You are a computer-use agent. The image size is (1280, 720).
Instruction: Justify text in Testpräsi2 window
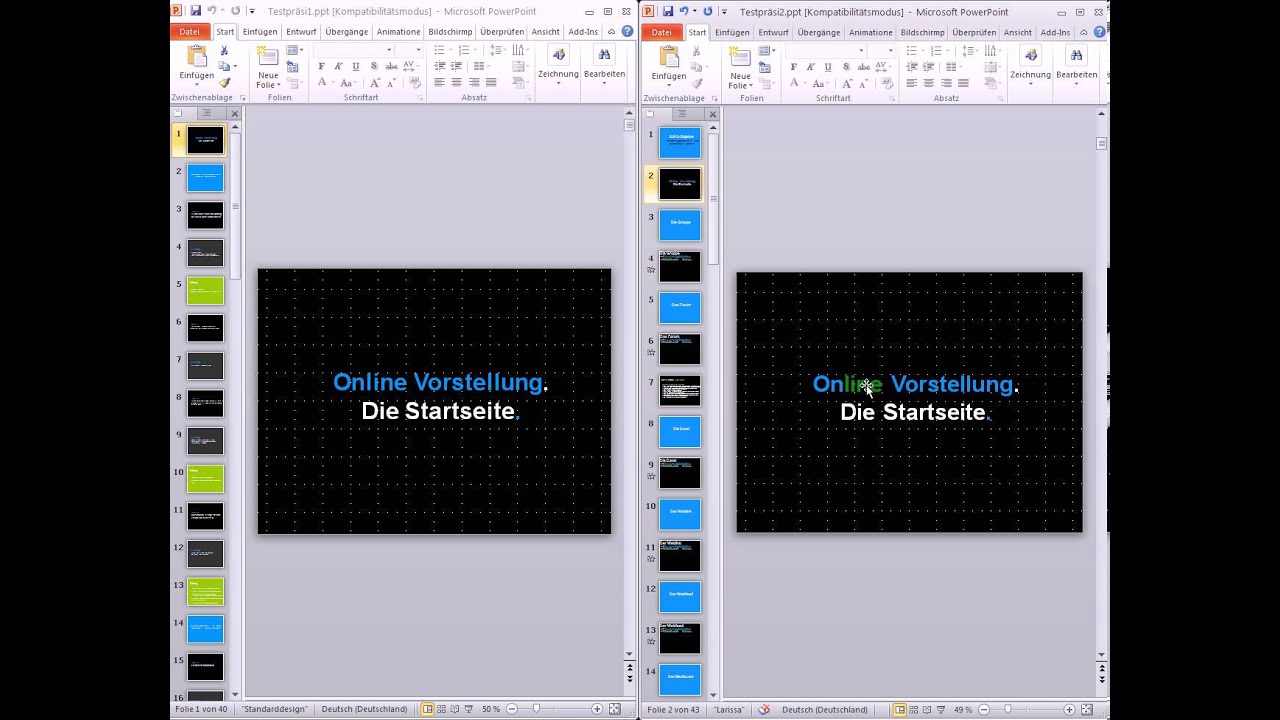coord(963,83)
